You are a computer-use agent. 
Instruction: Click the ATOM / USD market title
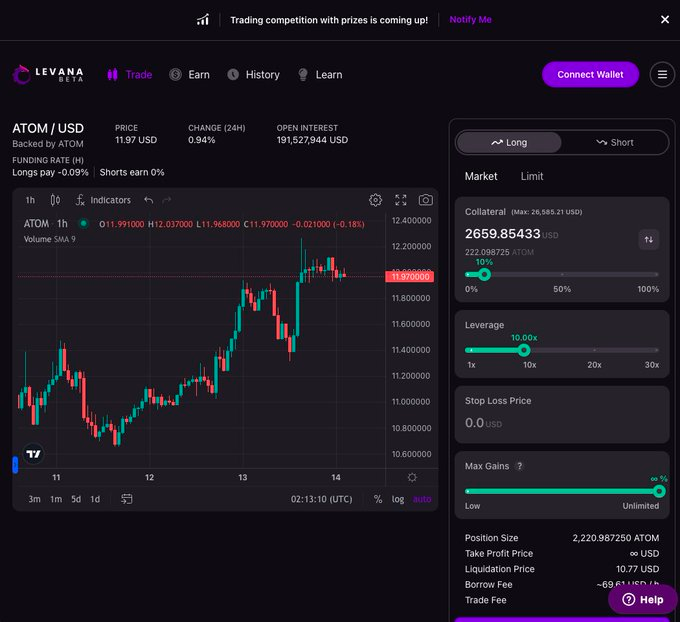point(48,128)
